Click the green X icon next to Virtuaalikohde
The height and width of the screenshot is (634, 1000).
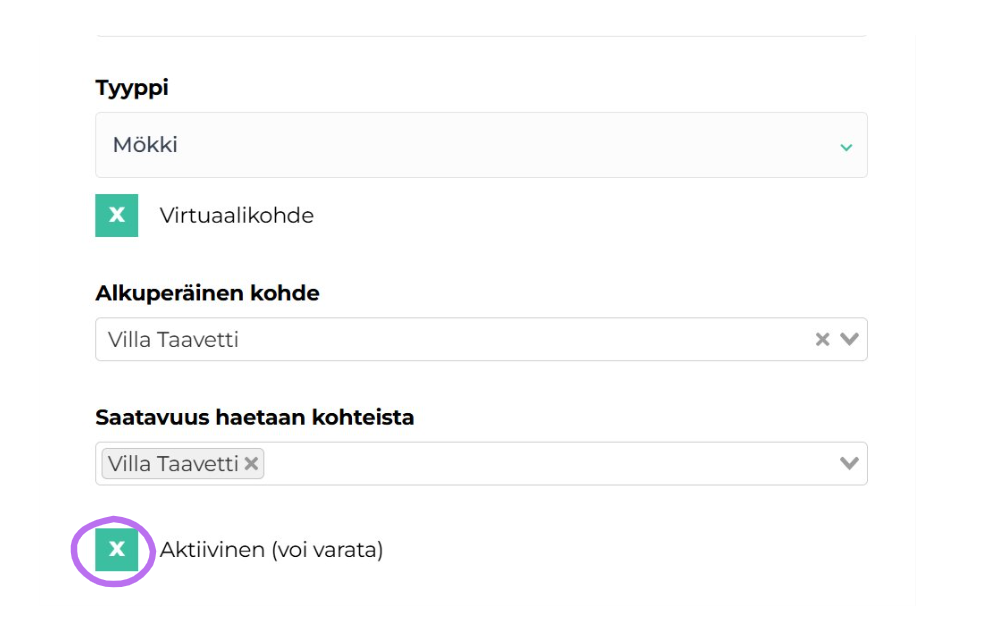(117, 215)
